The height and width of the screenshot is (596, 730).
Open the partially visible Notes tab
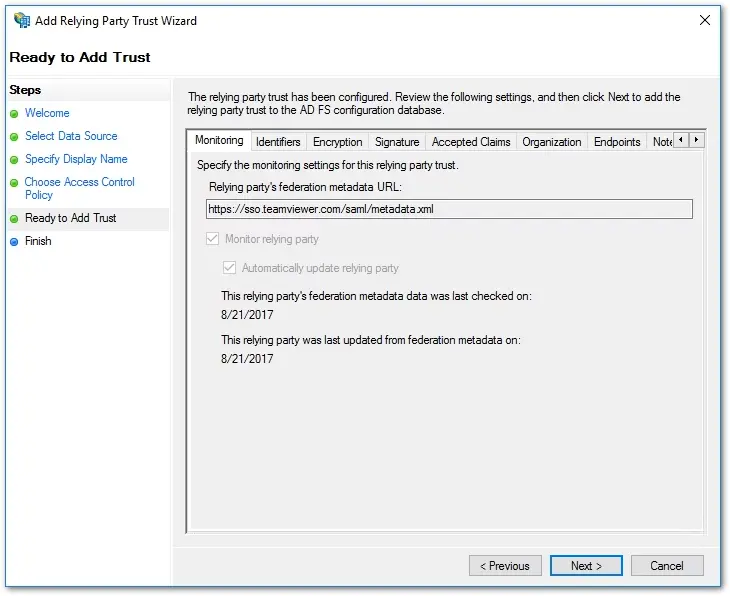click(x=661, y=142)
